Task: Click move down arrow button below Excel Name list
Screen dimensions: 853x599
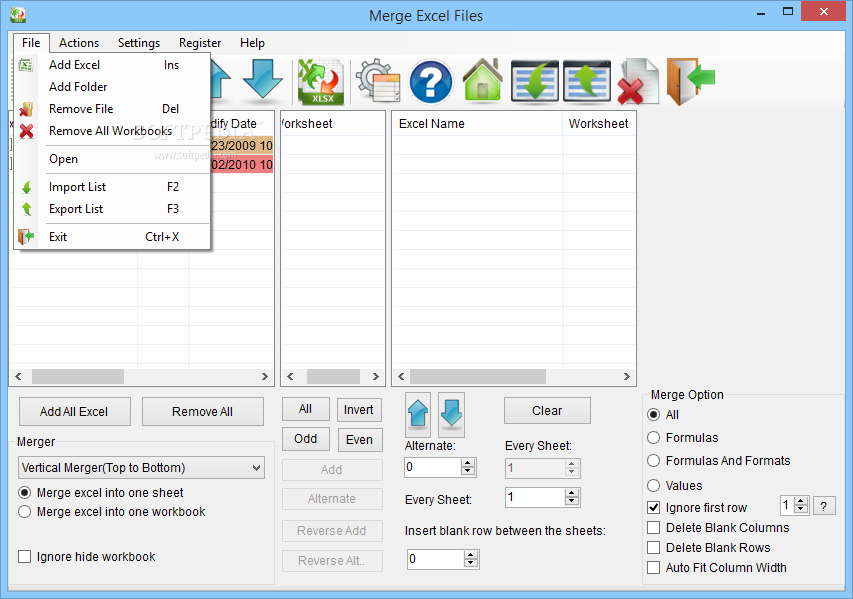Action: click(x=451, y=415)
